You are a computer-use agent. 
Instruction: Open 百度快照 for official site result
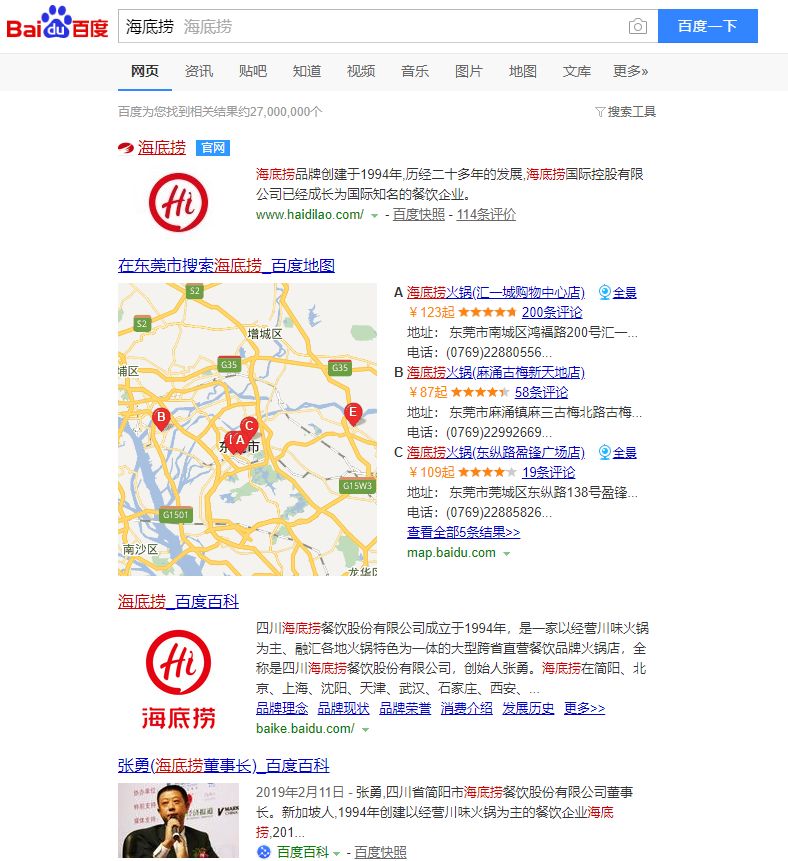pos(418,215)
